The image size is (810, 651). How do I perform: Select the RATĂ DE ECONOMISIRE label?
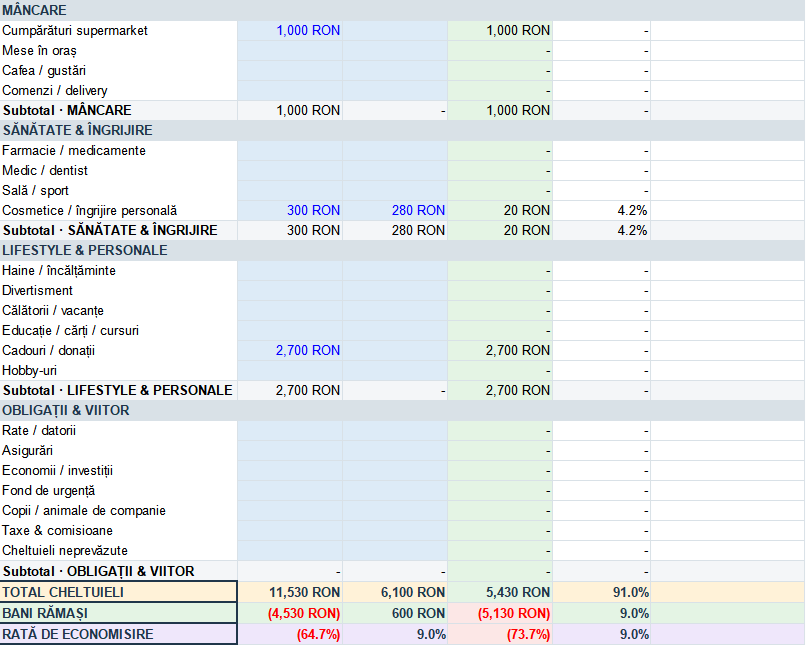pyautogui.click(x=77, y=634)
